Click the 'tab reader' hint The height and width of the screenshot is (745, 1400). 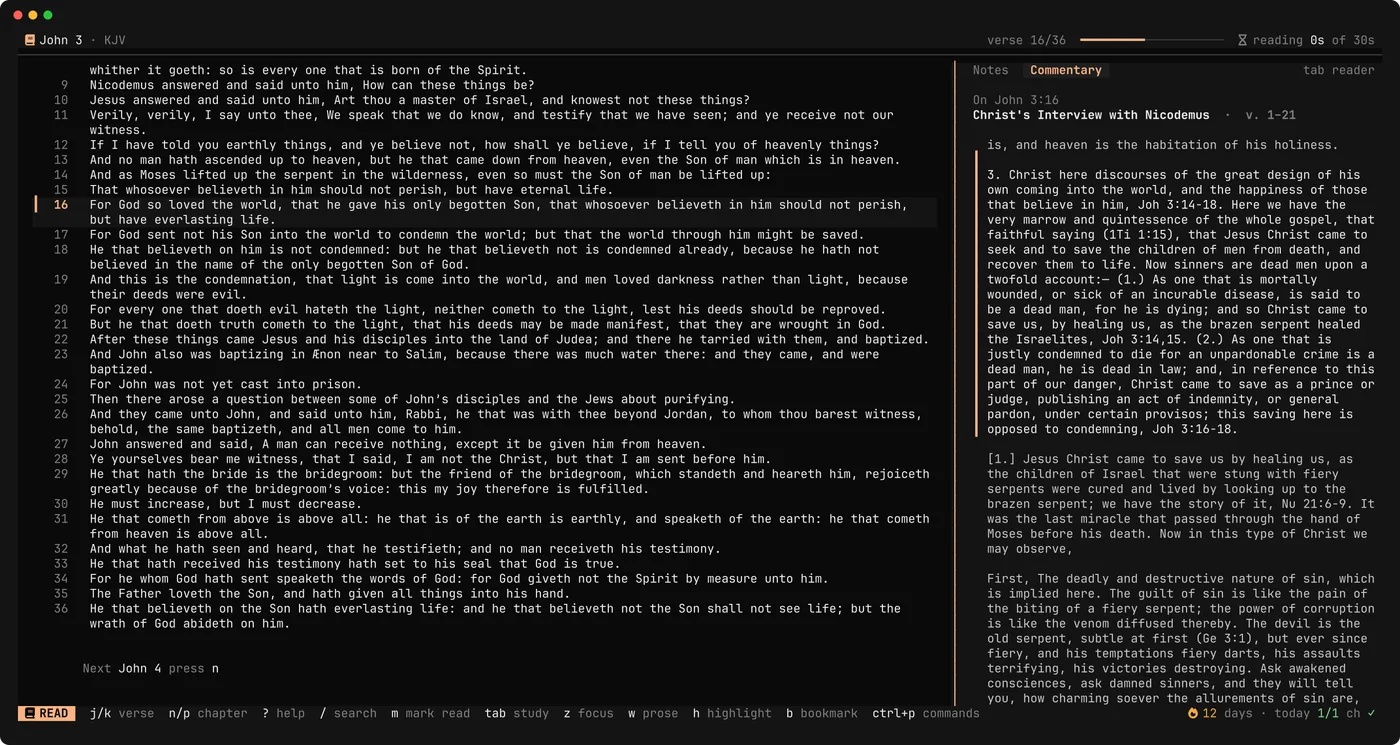coord(1338,70)
